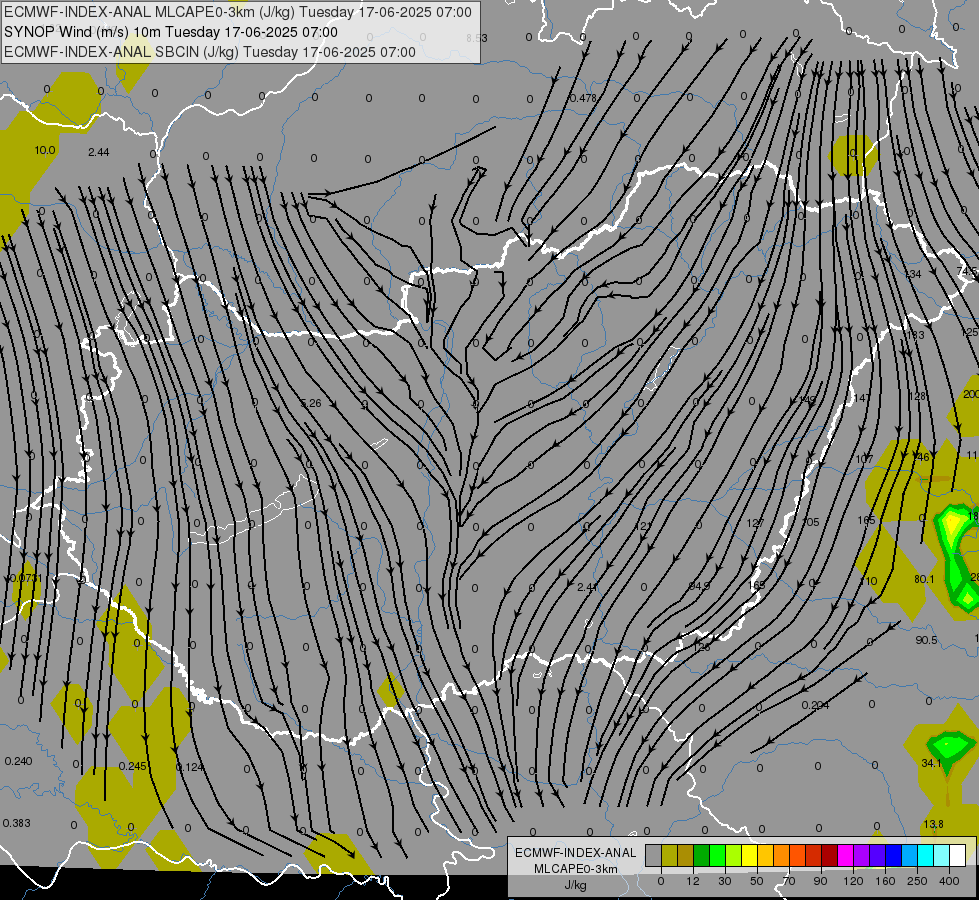Click the MLCAPE0-3km title line
This screenshot has height=900, width=979.
point(237,12)
